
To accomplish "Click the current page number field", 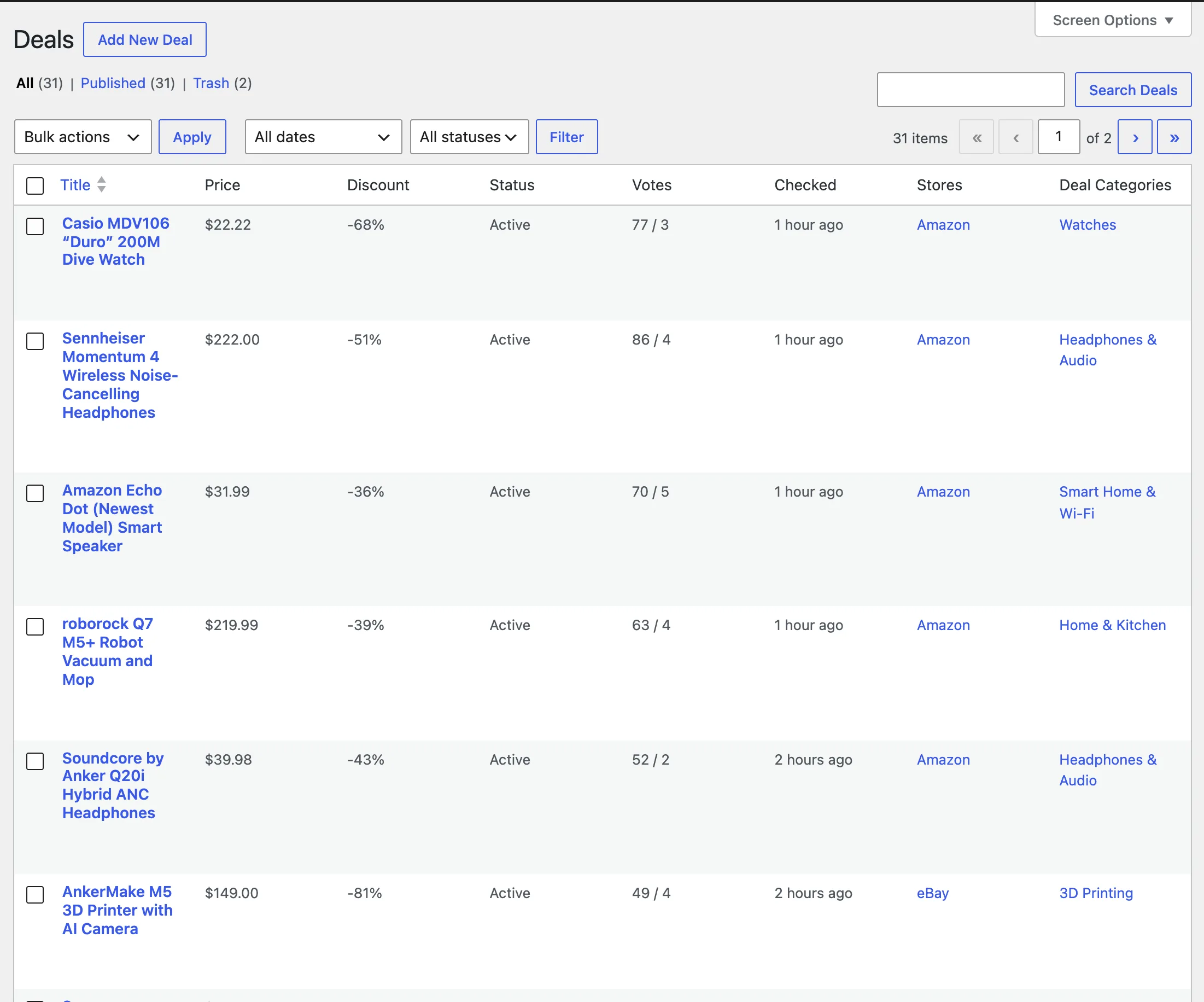I will [x=1059, y=137].
